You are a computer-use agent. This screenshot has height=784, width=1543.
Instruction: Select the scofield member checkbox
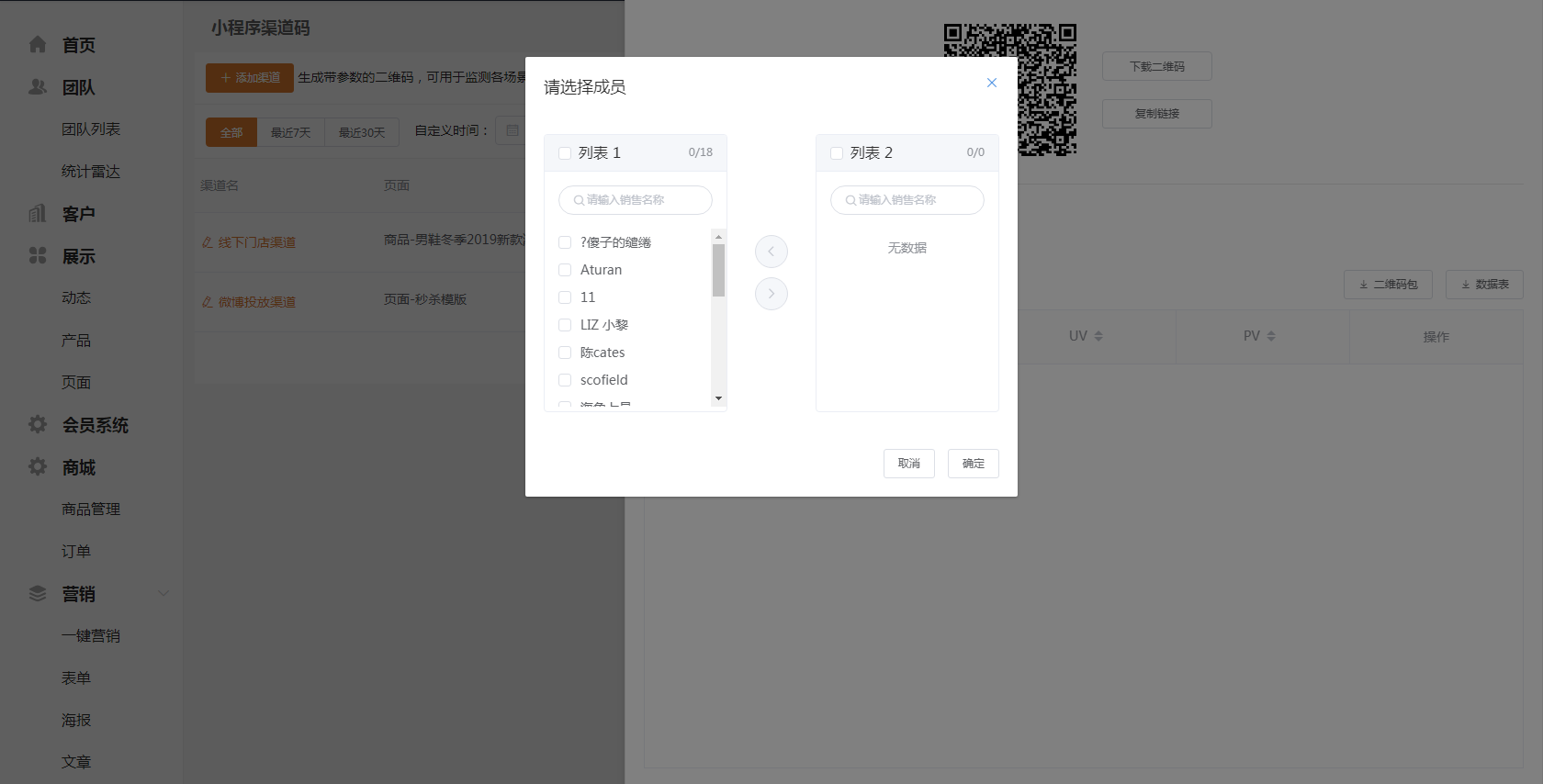(x=565, y=380)
